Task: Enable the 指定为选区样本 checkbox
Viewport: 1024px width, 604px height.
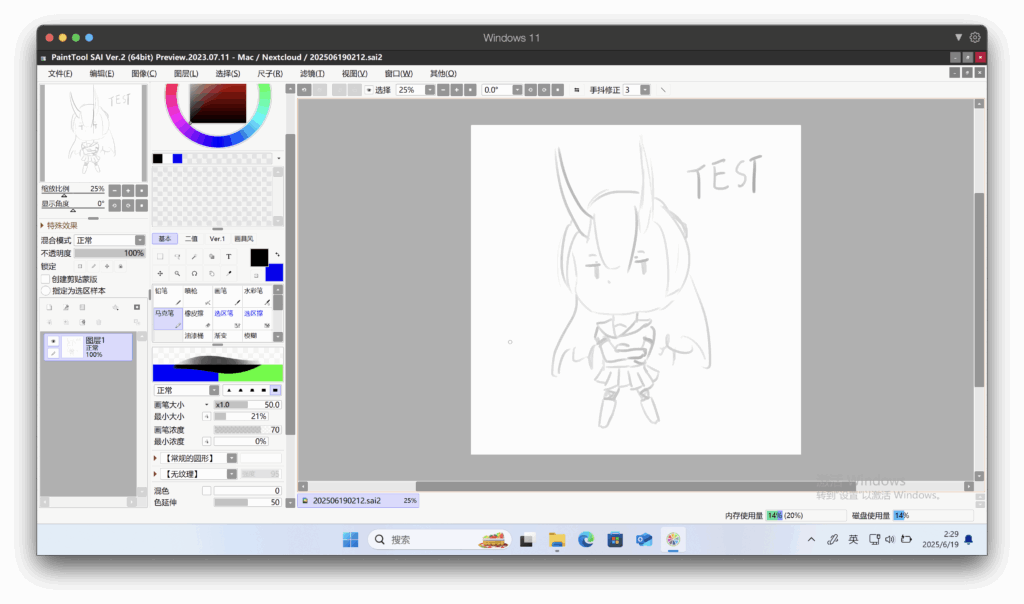Action: click(x=45, y=291)
